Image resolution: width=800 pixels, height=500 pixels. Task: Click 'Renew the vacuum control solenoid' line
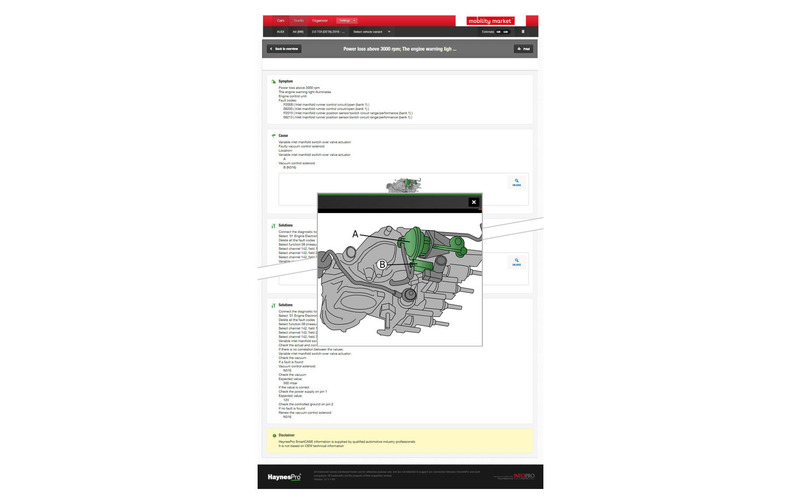pos(305,412)
